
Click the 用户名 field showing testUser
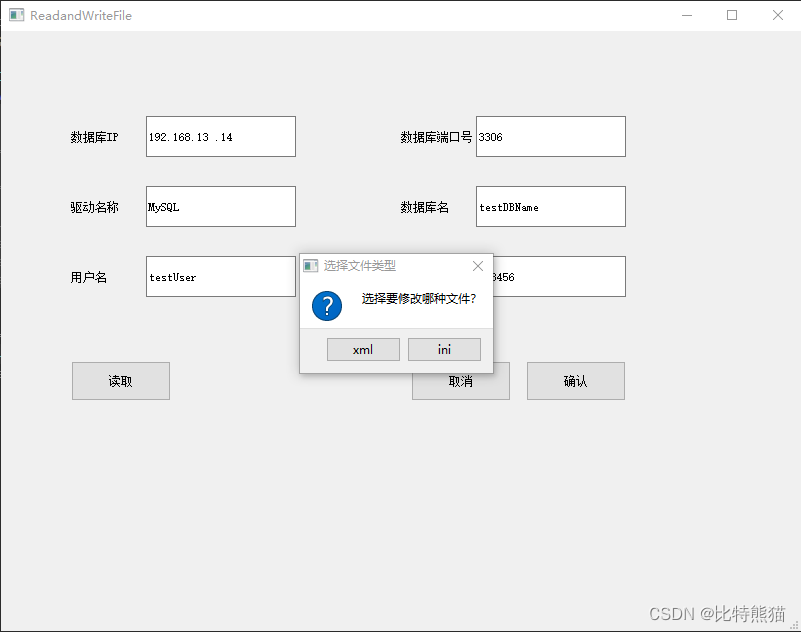pos(220,276)
